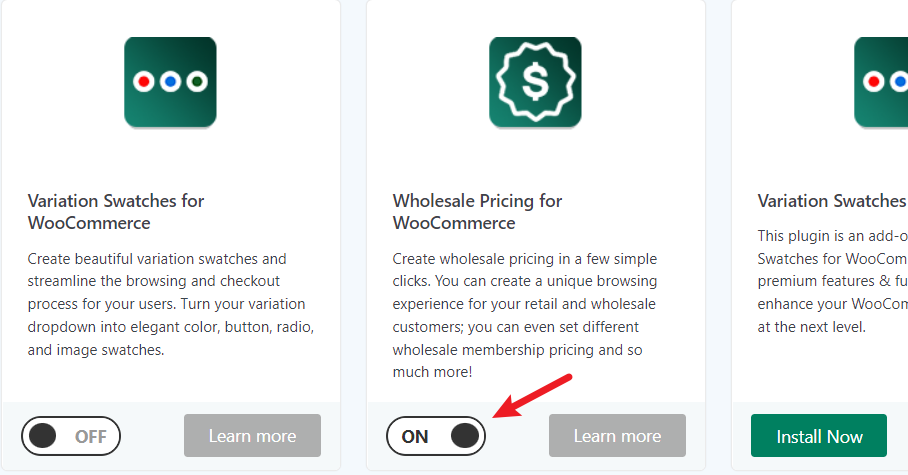This screenshot has width=908, height=475.
Task: Click the add-on plugin description on right card
Action: [x=832, y=281]
